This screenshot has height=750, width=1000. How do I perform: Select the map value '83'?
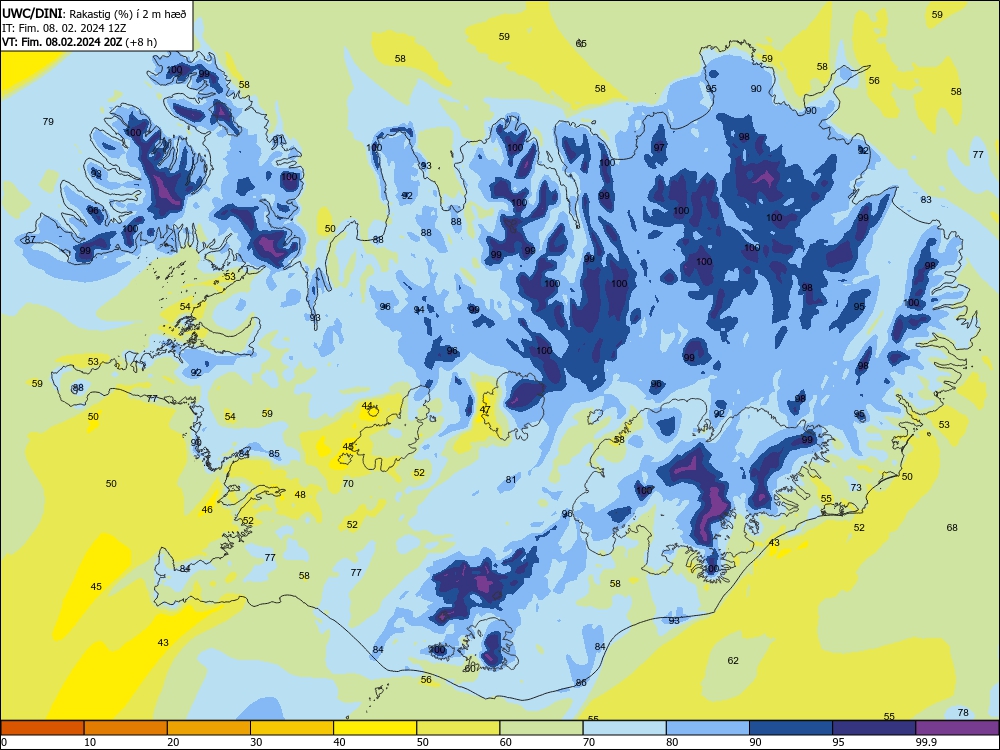[x=926, y=200]
